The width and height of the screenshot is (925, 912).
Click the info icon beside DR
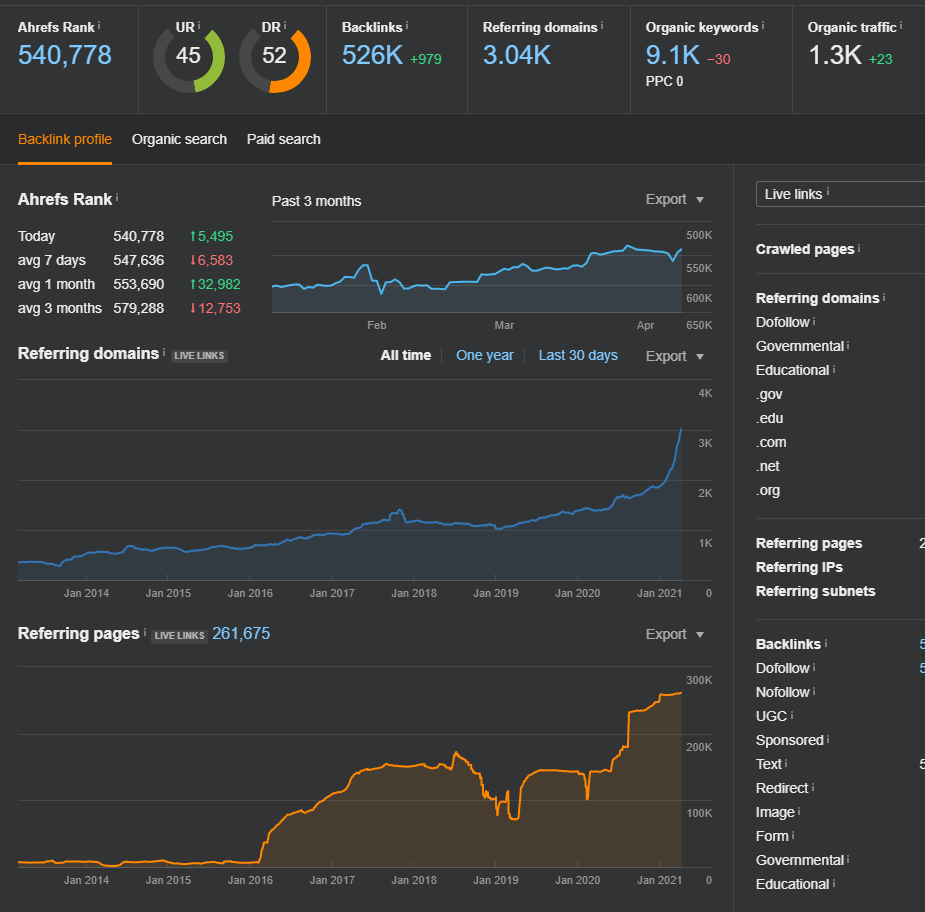coord(284,26)
